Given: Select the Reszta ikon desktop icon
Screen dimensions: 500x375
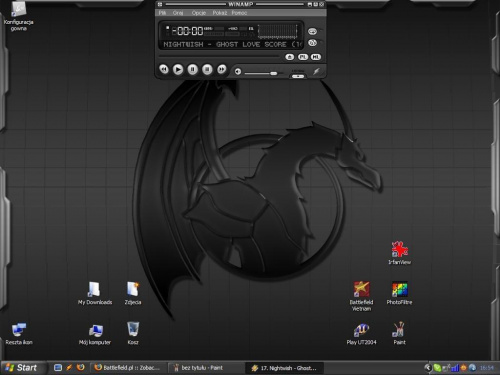Looking at the screenshot, I should tap(19, 333).
